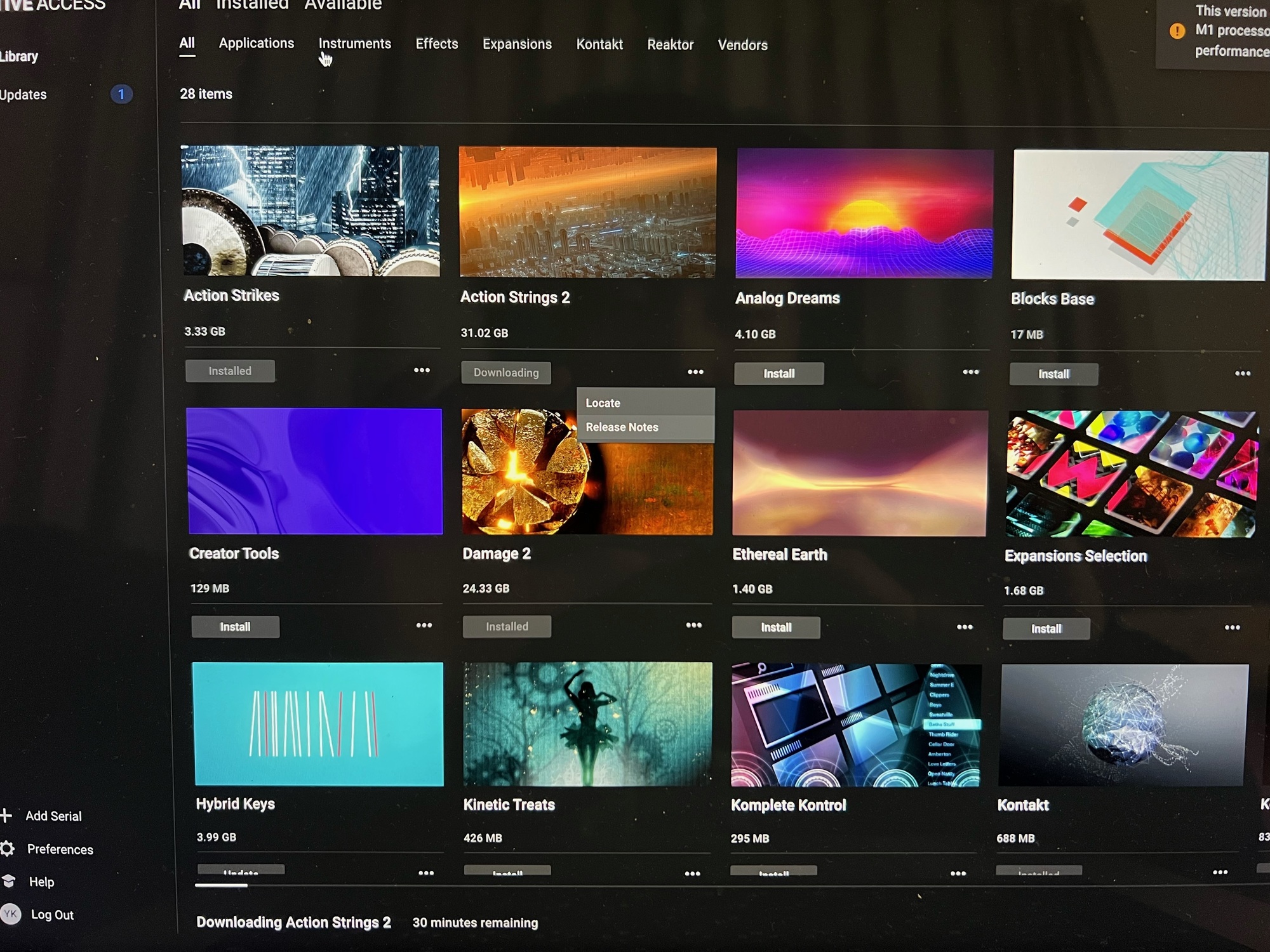Open Help in the sidebar
The height and width of the screenshot is (952, 1270).
pyautogui.click(x=41, y=882)
